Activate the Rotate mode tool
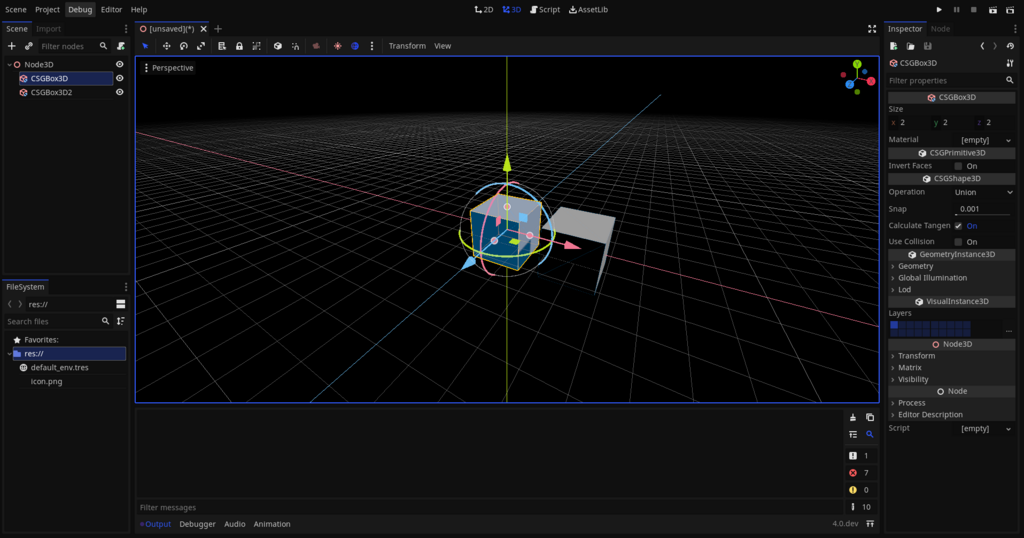The width and height of the screenshot is (1024, 538). [x=184, y=46]
